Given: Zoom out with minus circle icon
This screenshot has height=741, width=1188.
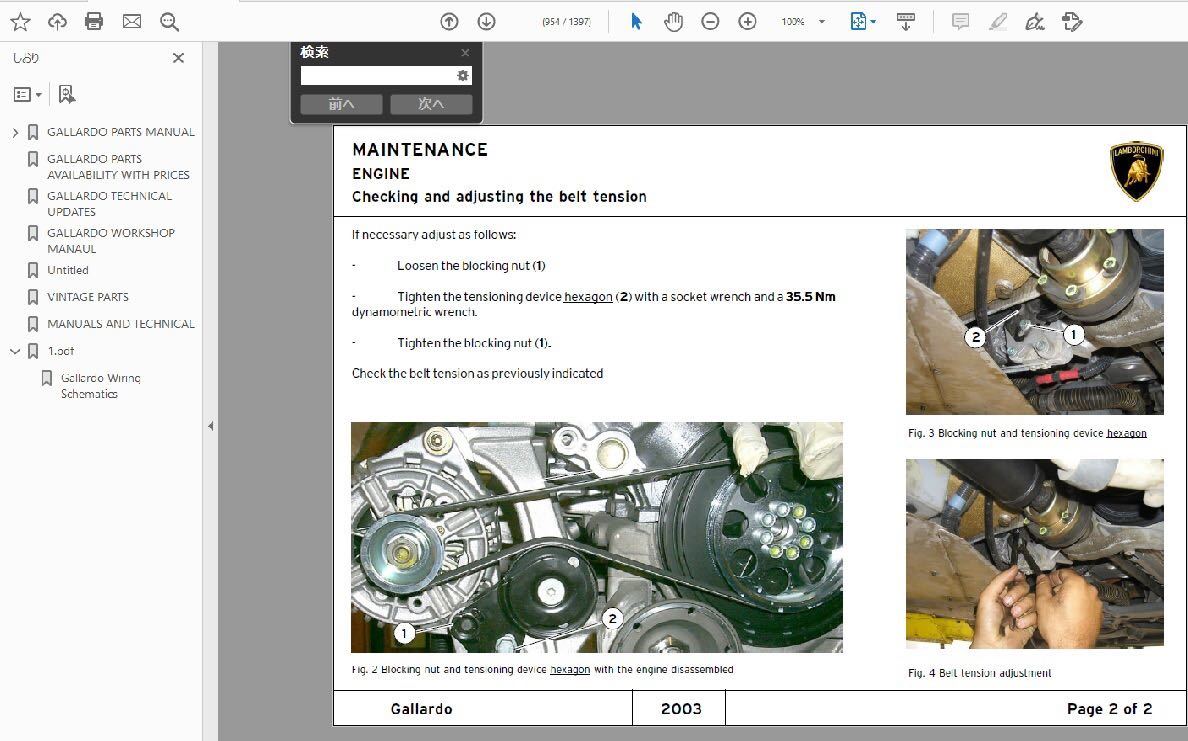Looking at the screenshot, I should coord(710,22).
